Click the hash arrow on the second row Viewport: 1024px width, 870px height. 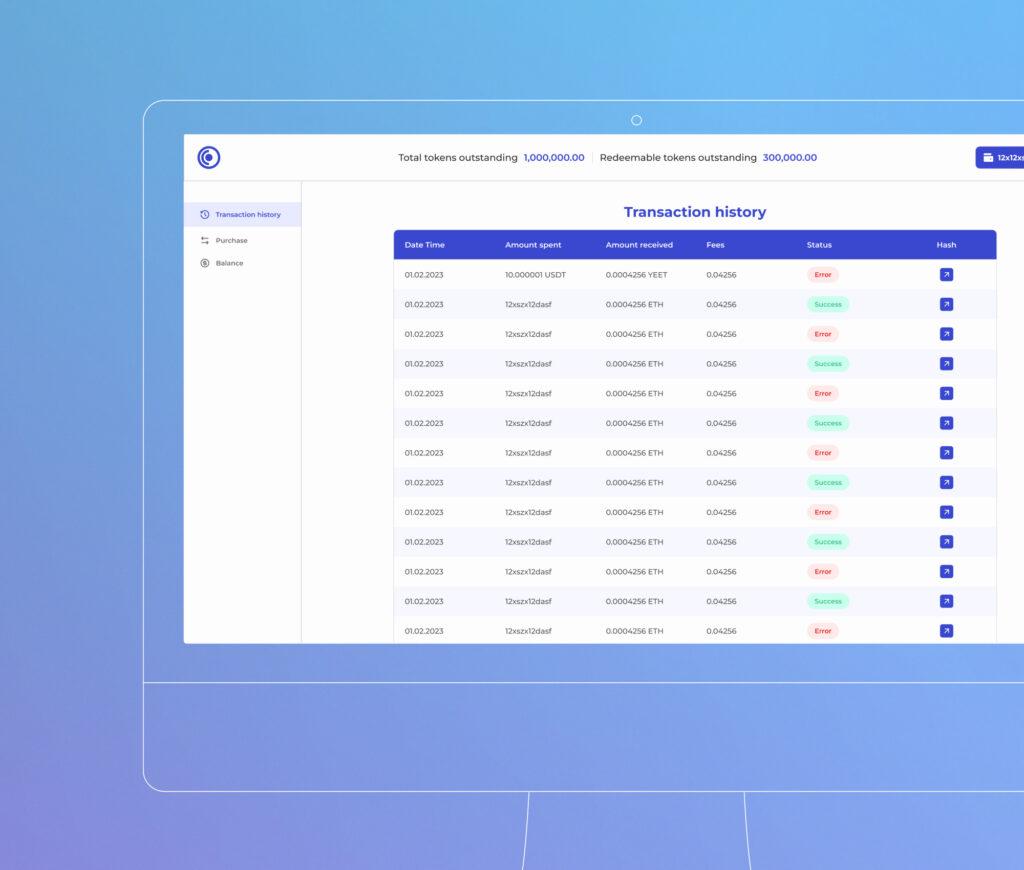pos(946,304)
